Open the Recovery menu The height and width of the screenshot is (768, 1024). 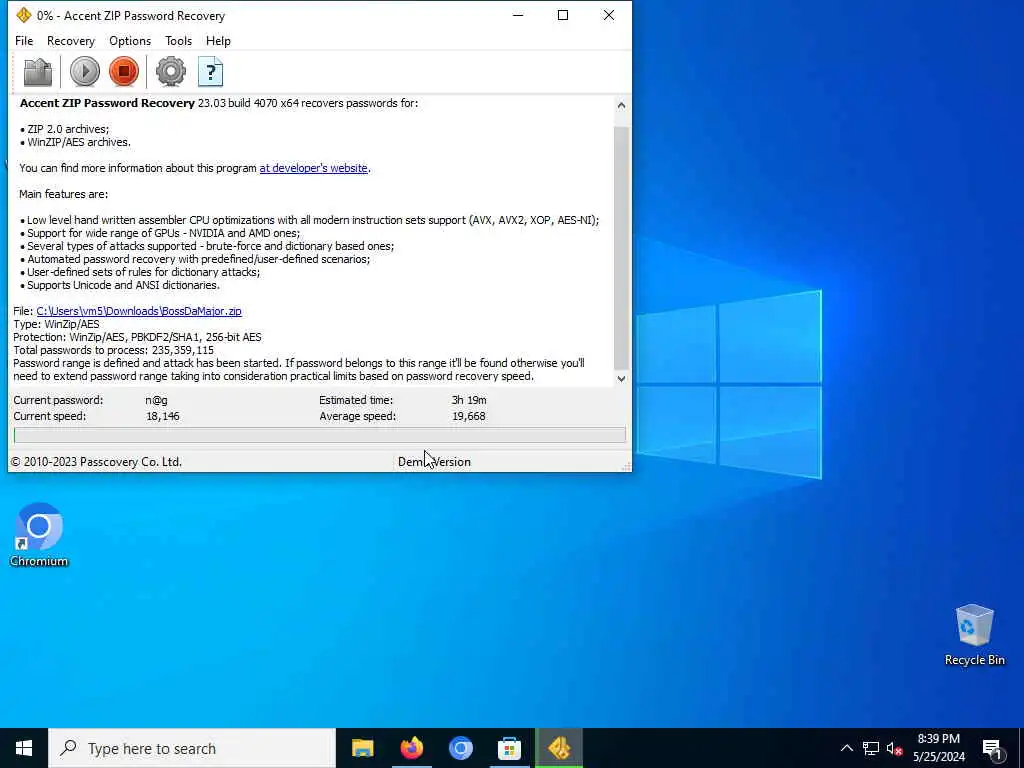point(71,40)
